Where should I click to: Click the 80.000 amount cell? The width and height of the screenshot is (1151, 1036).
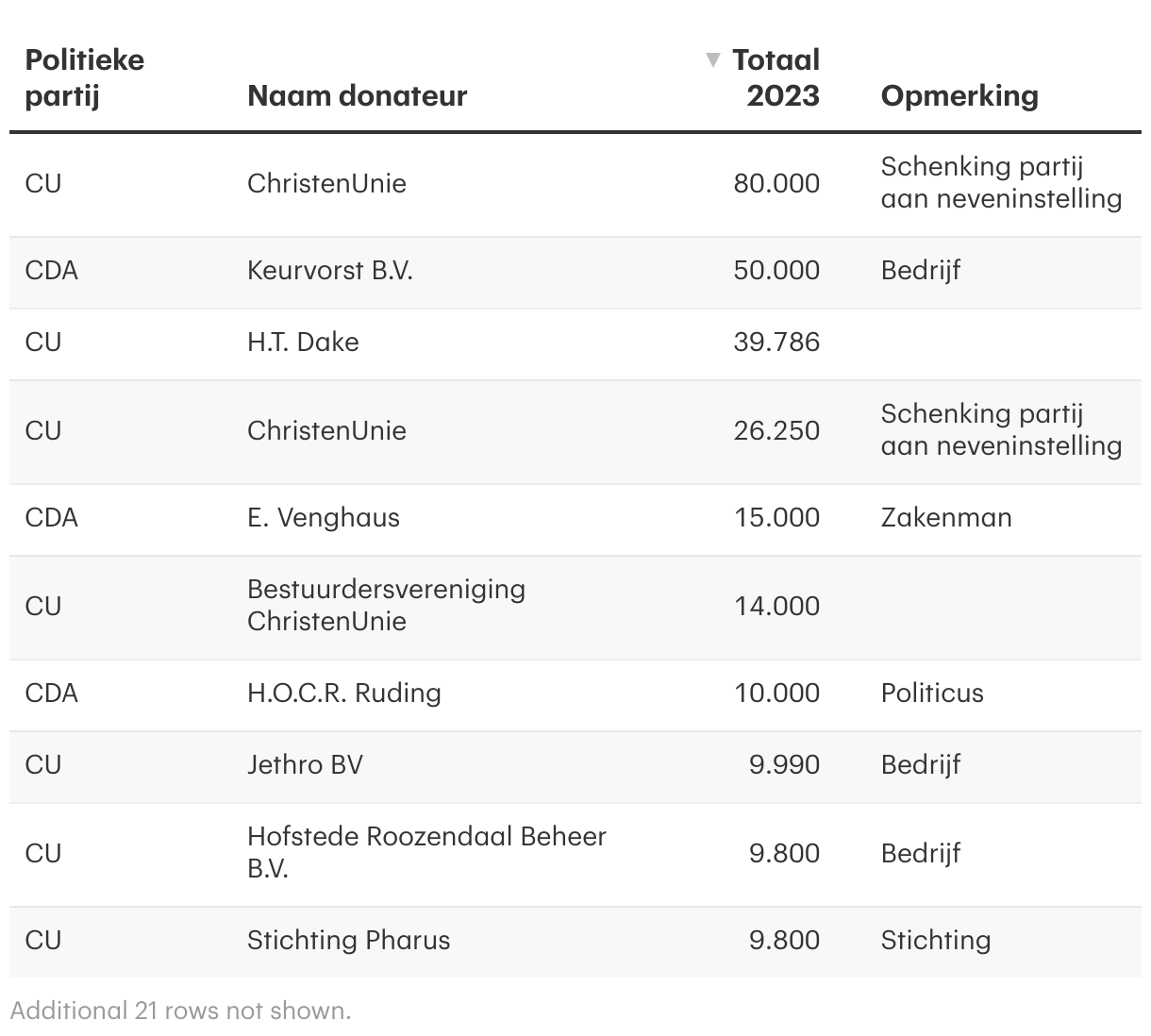coord(776,183)
